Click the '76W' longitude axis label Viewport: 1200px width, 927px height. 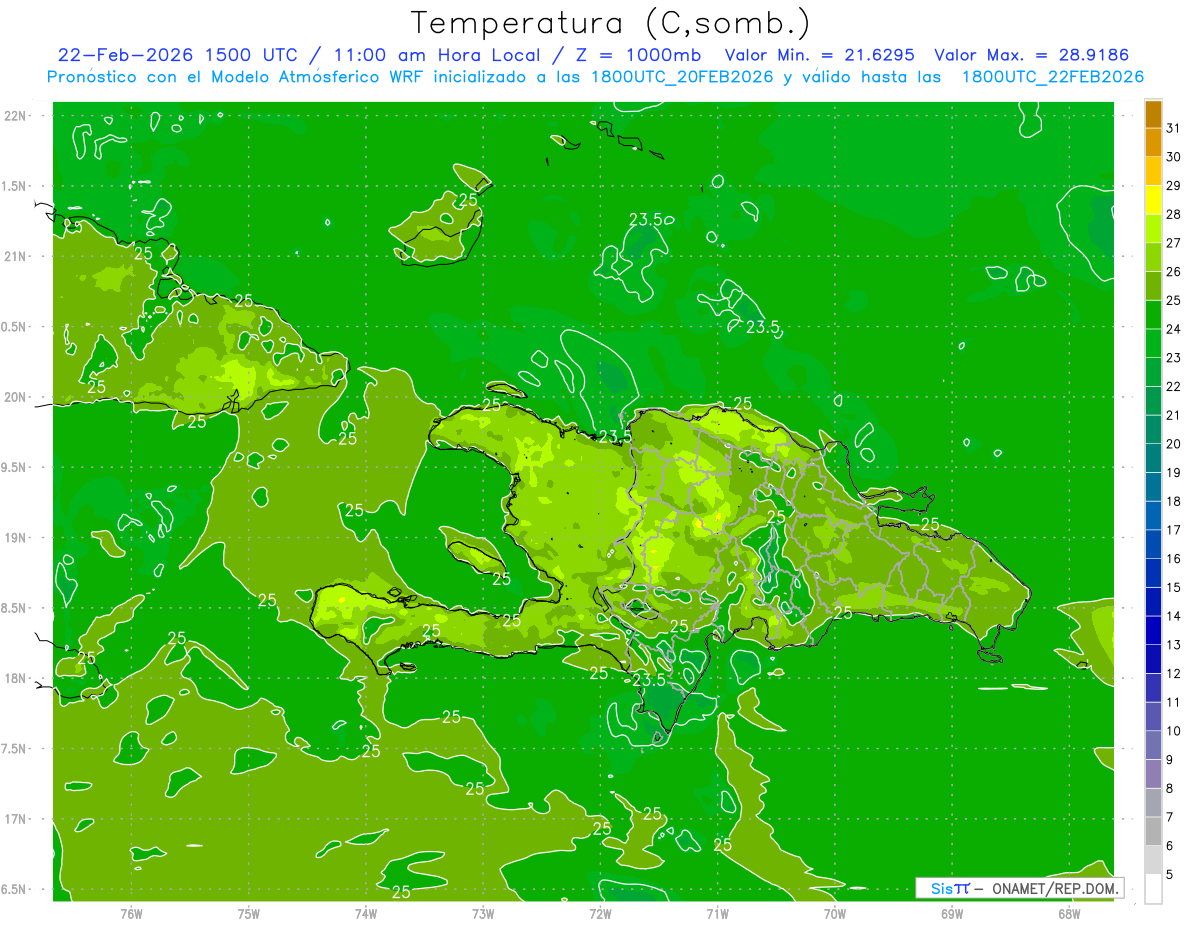[131, 913]
